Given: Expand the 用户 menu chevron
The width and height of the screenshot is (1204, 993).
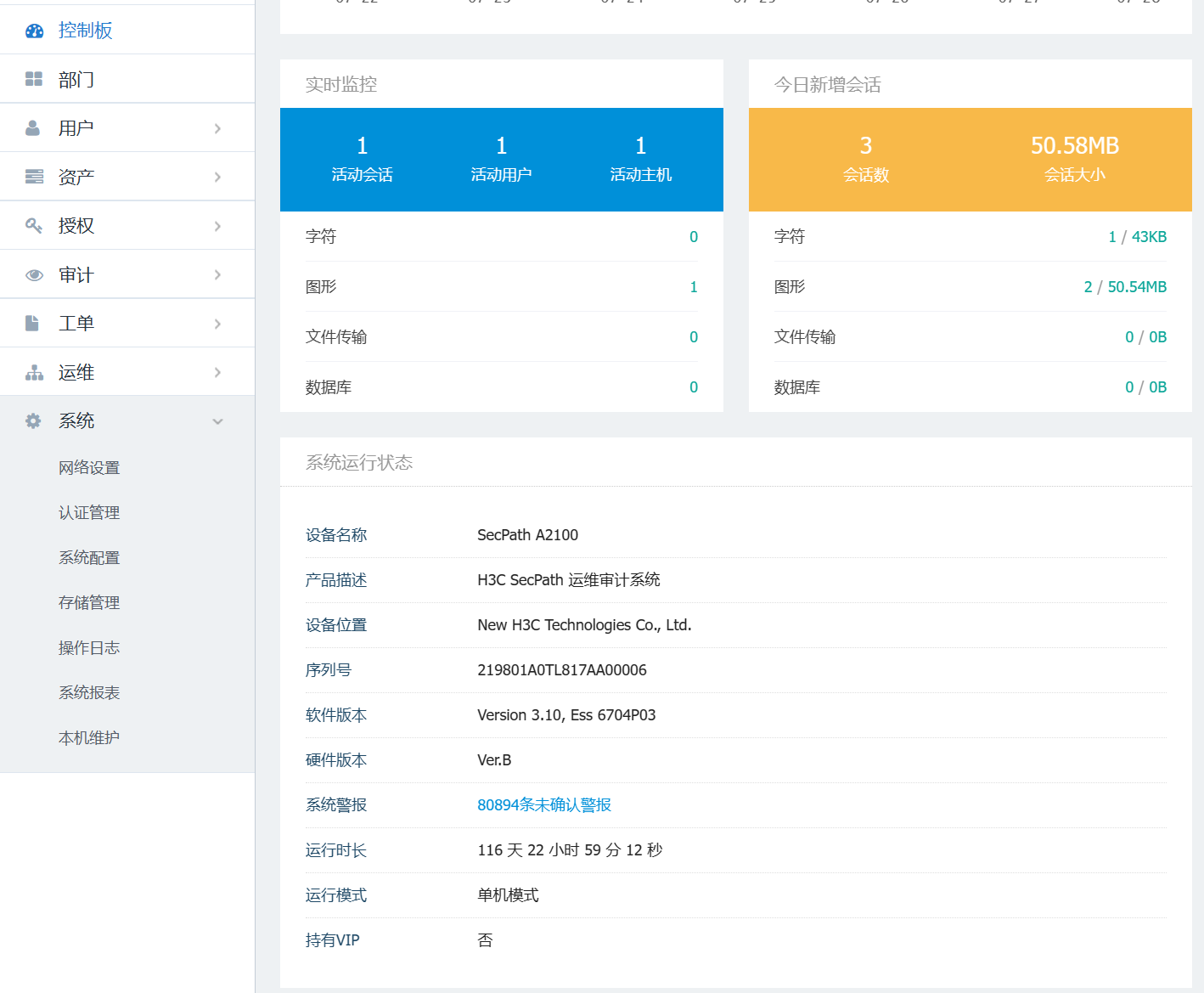Looking at the screenshot, I should [x=217, y=128].
